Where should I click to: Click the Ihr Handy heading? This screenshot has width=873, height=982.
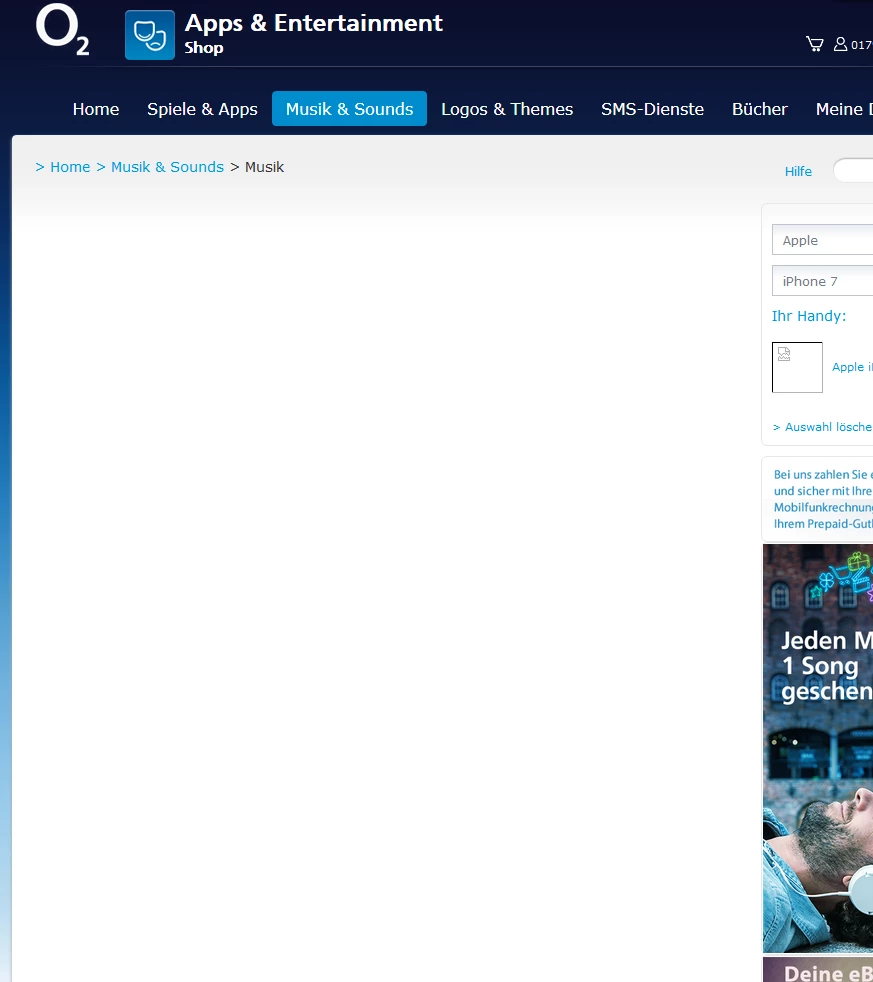click(x=808, y=316)
